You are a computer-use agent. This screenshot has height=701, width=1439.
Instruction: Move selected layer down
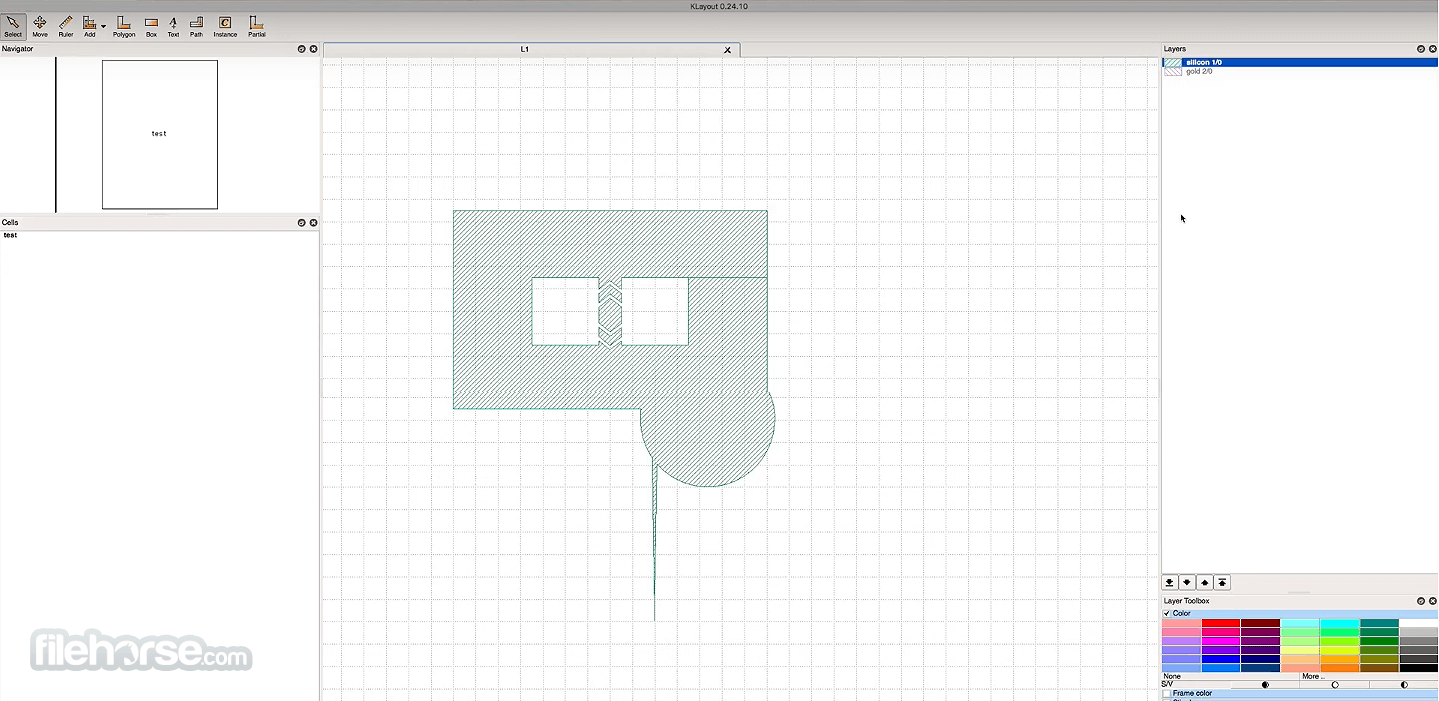click(1187, 583)
